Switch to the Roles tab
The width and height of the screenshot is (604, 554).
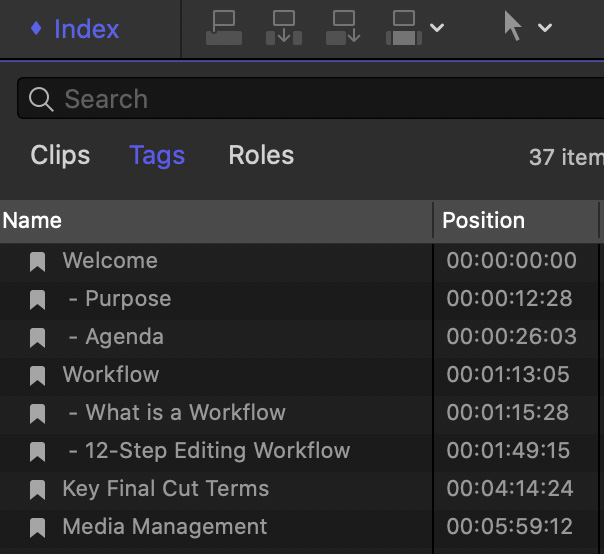[261, 155]
